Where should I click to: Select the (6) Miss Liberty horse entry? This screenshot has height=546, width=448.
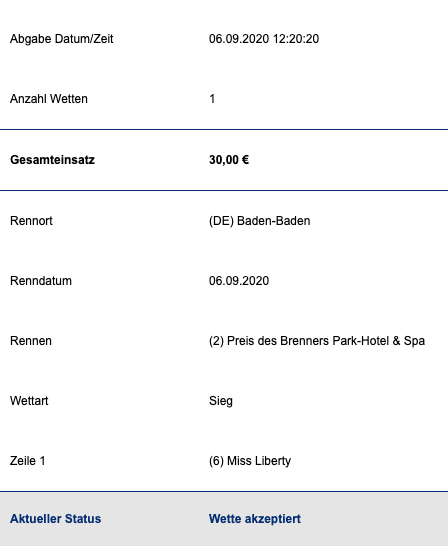coord(250,461)
